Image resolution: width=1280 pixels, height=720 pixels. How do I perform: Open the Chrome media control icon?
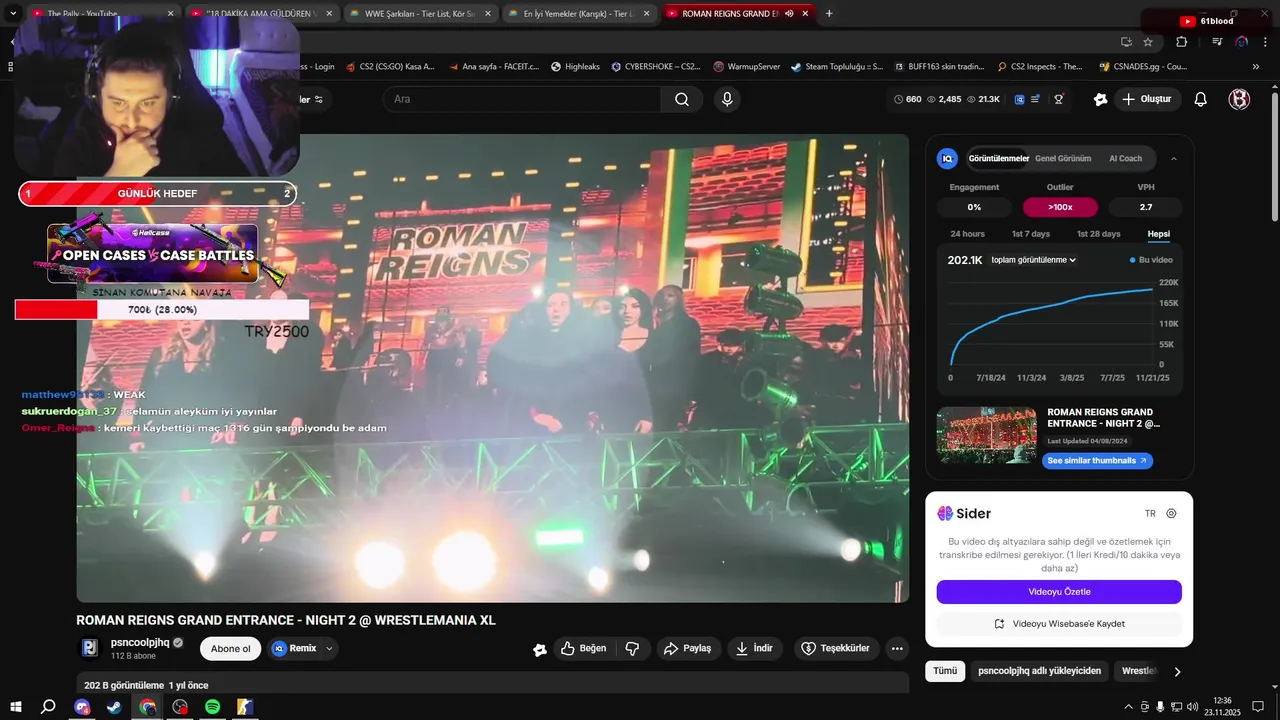coord(1217,42)
